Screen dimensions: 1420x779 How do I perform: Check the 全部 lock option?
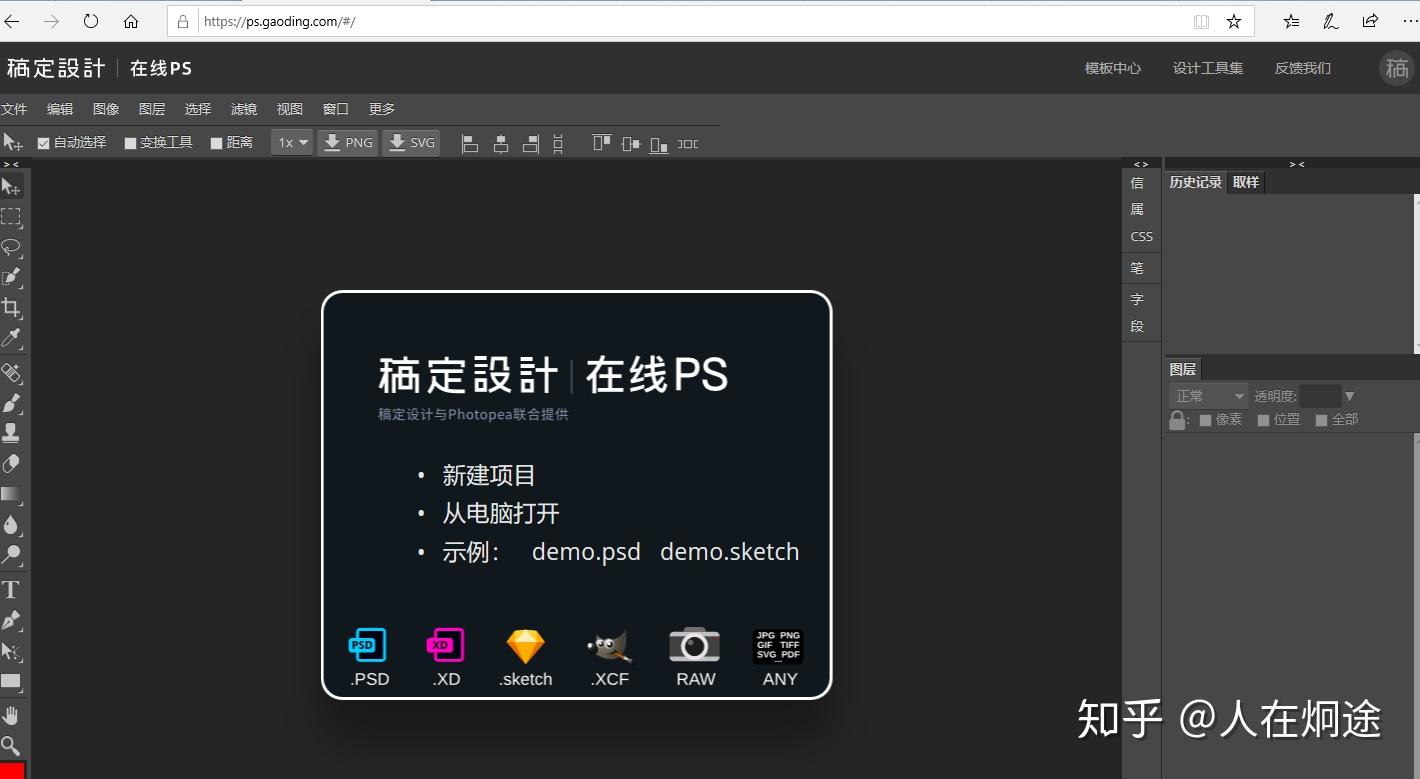click(x=1321, y=420)
